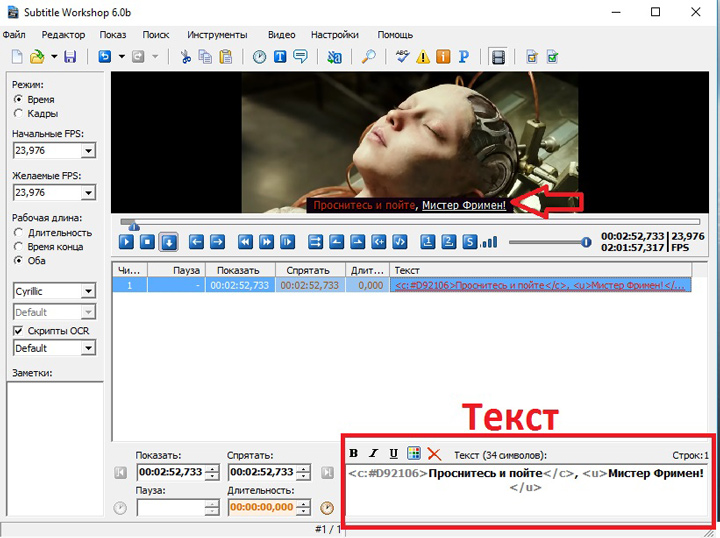
Task: Open the Редактор menu
Action: pyautogui.click(x=63, y=35)
